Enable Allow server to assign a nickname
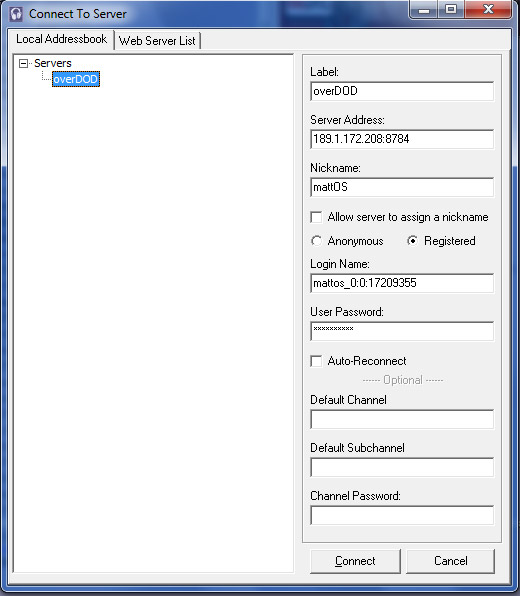The height and width of the screenshot is (596, 520). point(316,217)
